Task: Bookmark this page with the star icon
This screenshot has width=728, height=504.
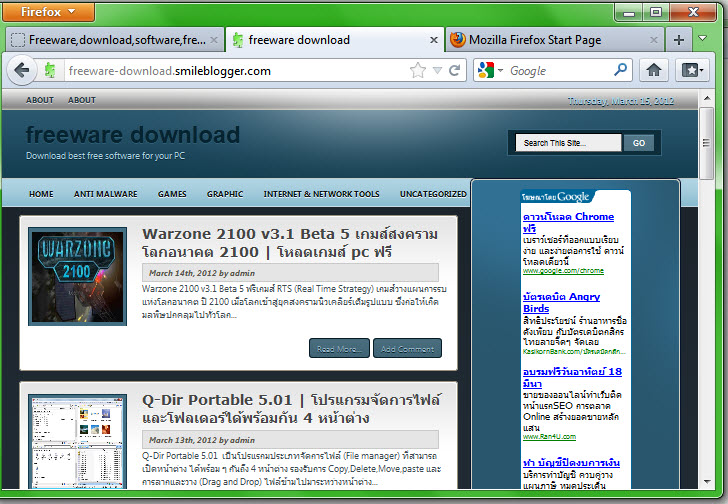Action: point(418,71)
